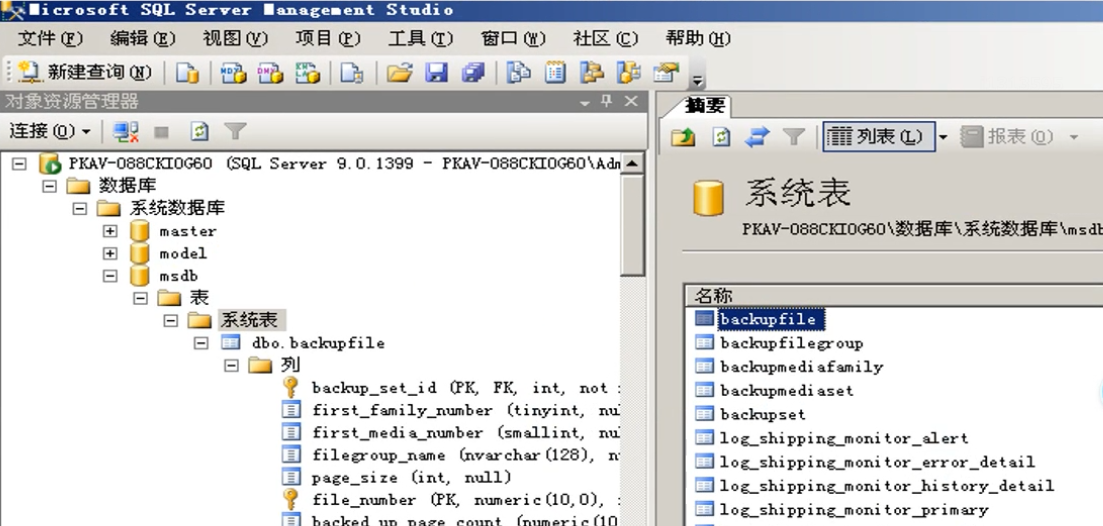Select the dbo.backupfile tree item
Viewport: 1103px width, 526px height.
(x=318, y=343)
